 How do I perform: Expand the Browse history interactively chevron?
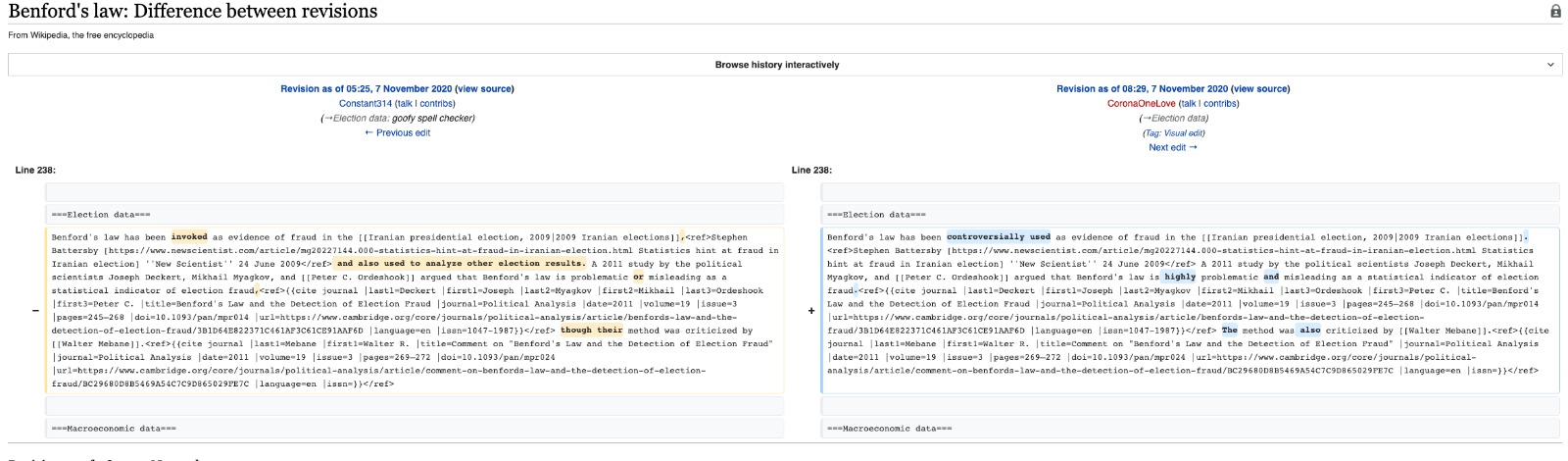tap(1549, 65)
